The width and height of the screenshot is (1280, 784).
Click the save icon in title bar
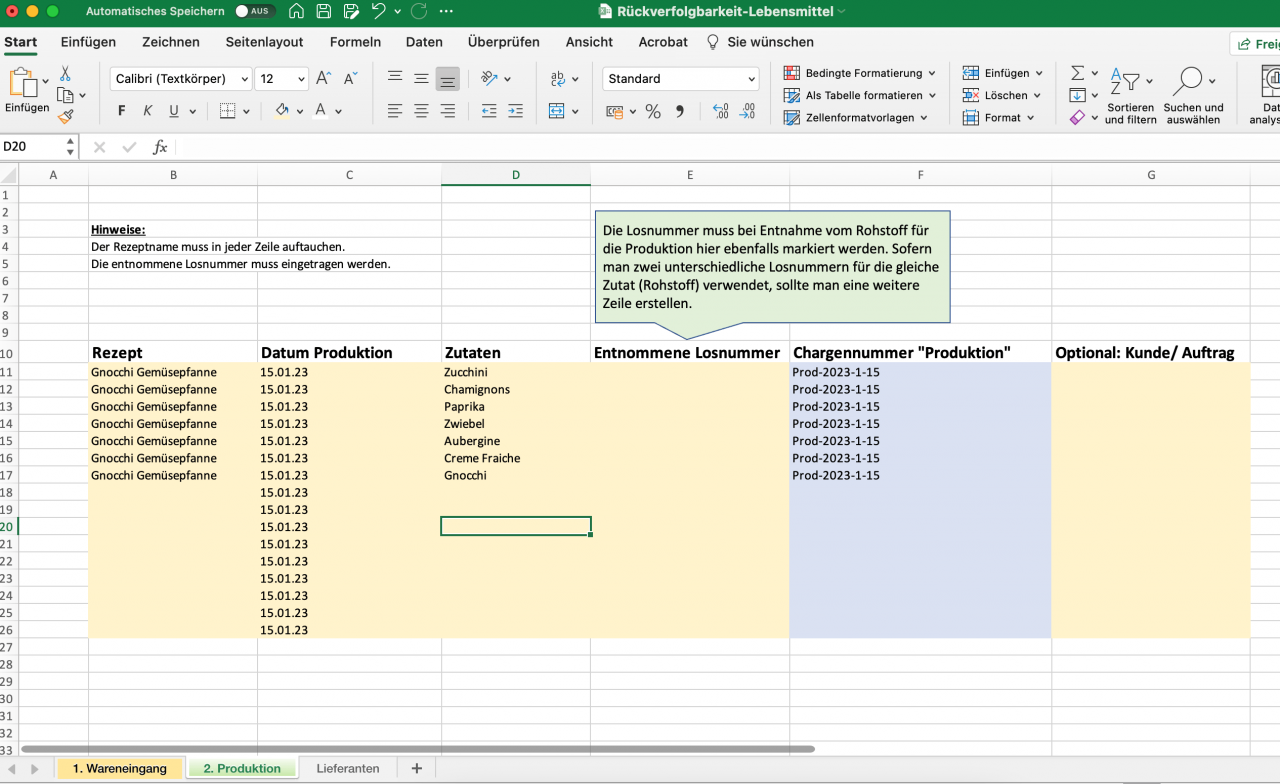click(323, 11)
